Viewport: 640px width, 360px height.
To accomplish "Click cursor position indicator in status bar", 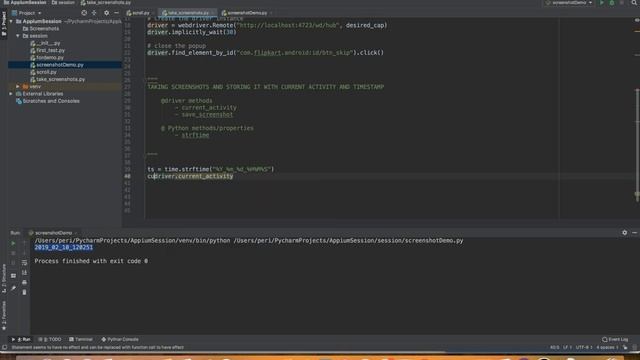I will tap(554, 348).
